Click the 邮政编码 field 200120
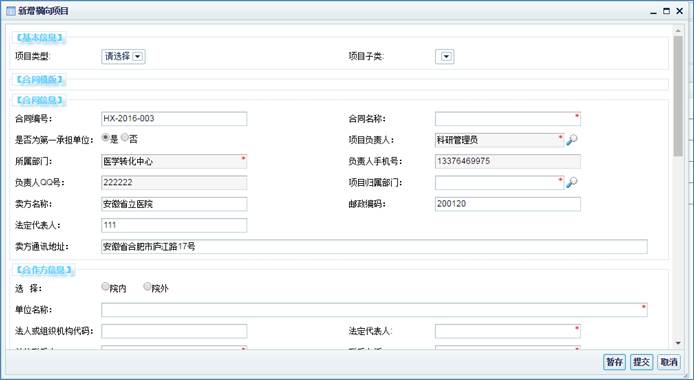 pos(508,204)
